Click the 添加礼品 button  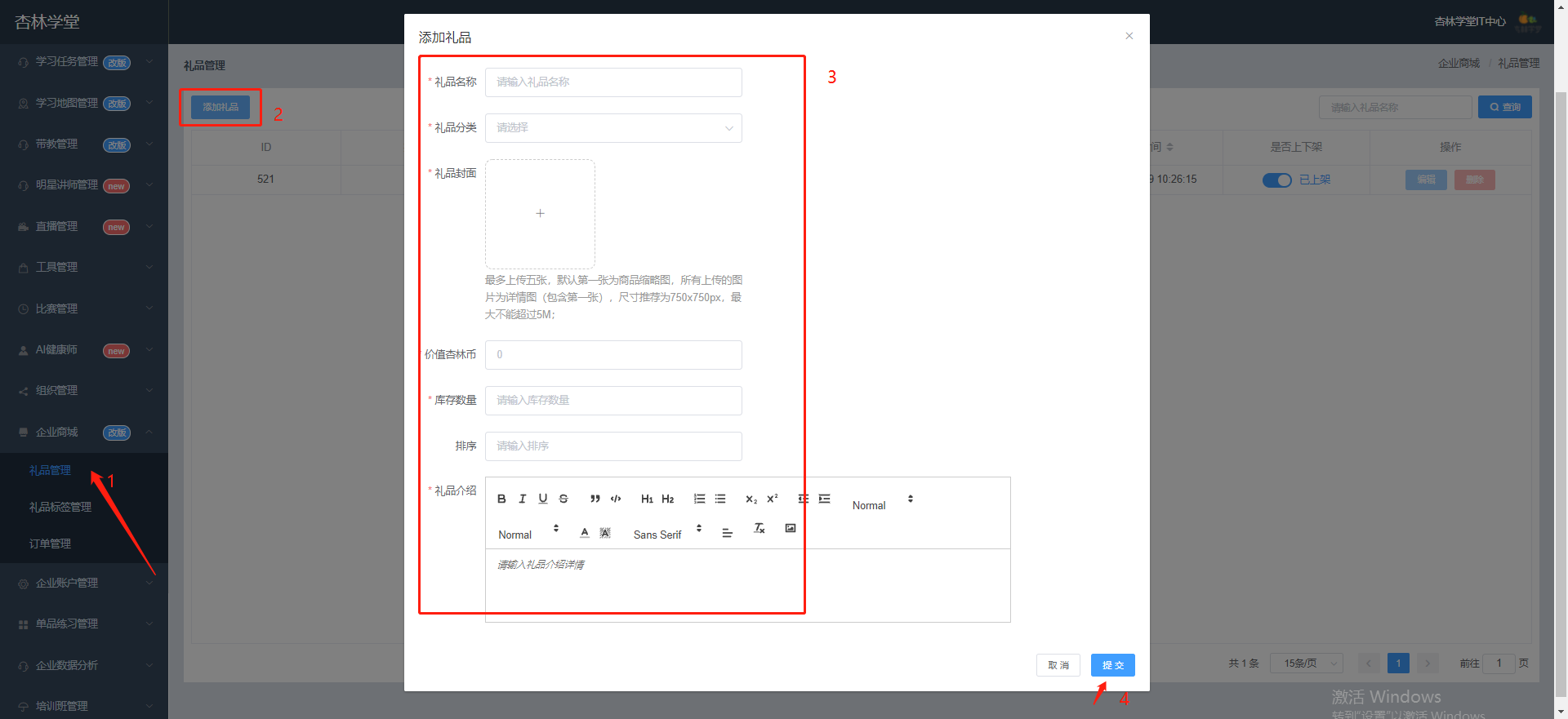[x=220, y=107]
